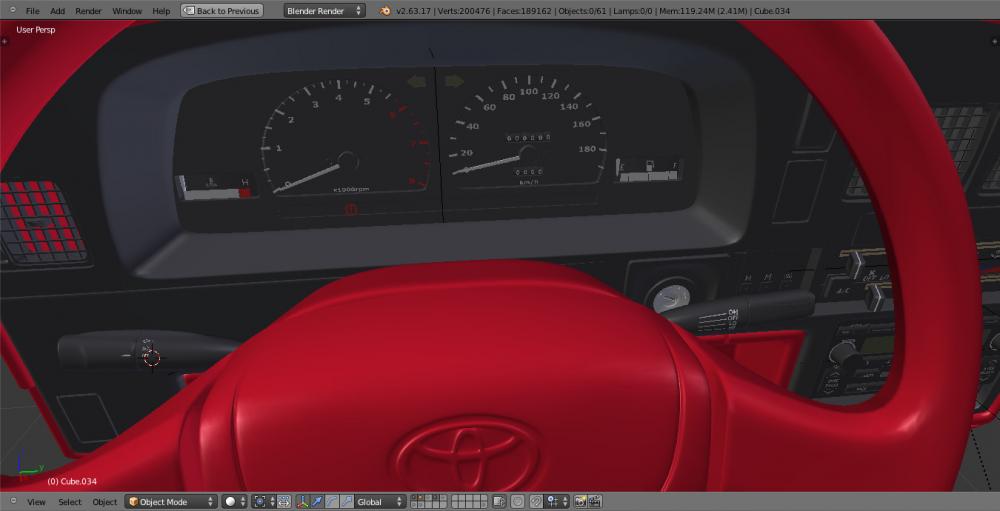This screenshot has width=1000, height=511.
Task: Click the top-right viewport region expander plus
Action: (x=996, y=41)
